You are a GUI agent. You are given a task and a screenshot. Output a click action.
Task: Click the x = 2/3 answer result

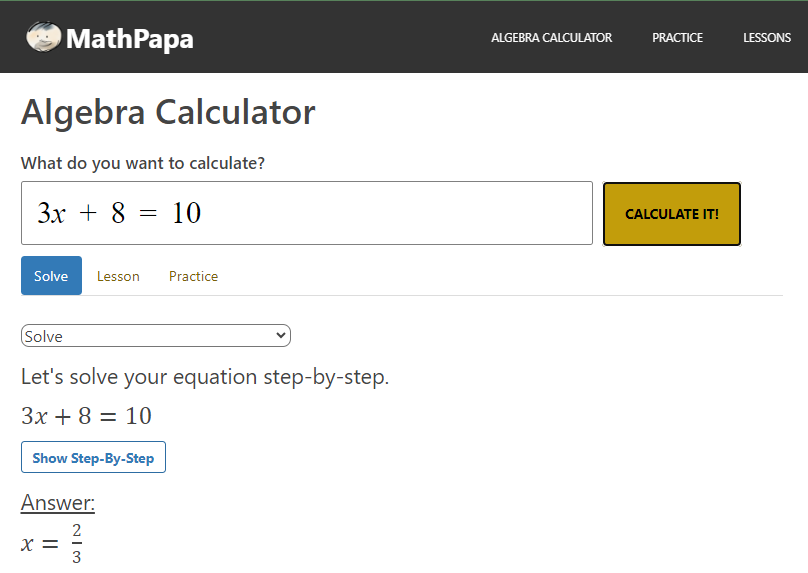point(52,543)
